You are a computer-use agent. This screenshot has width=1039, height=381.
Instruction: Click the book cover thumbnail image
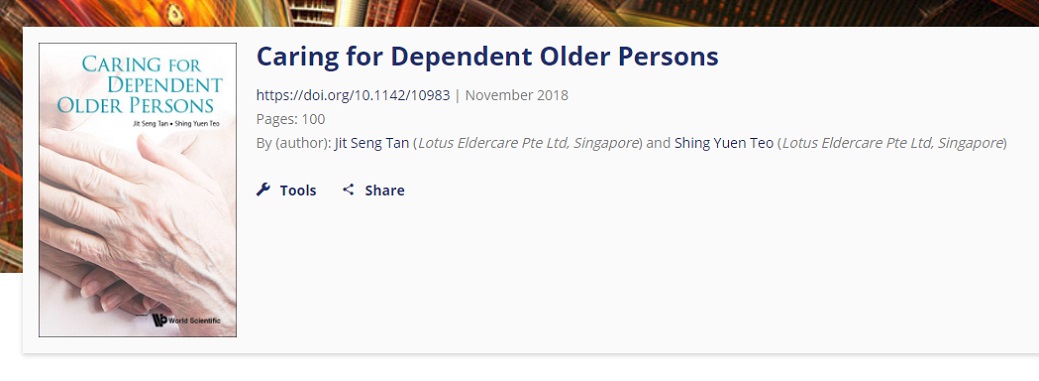[138, 190]
